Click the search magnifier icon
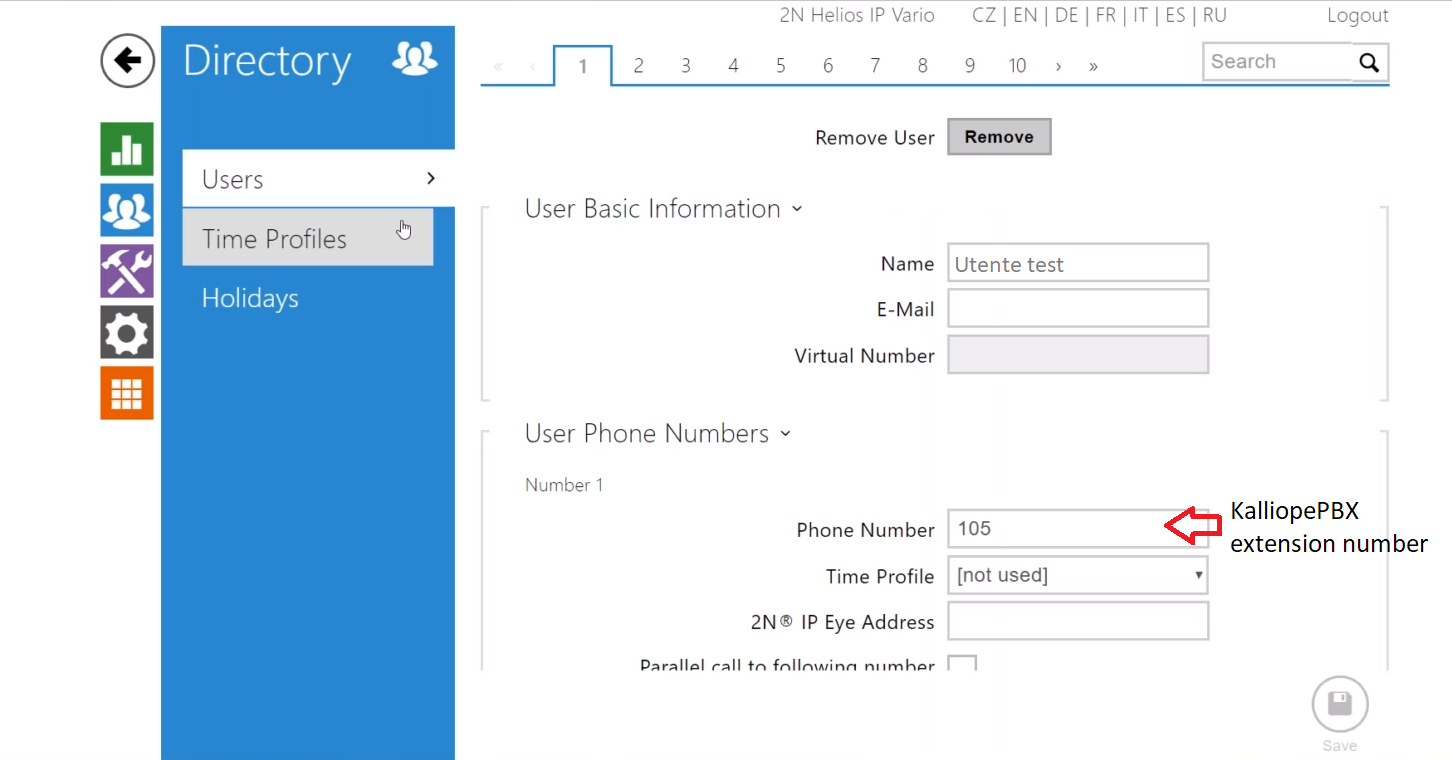The height and width of the screenshot is (760, 1452). 1369,63
